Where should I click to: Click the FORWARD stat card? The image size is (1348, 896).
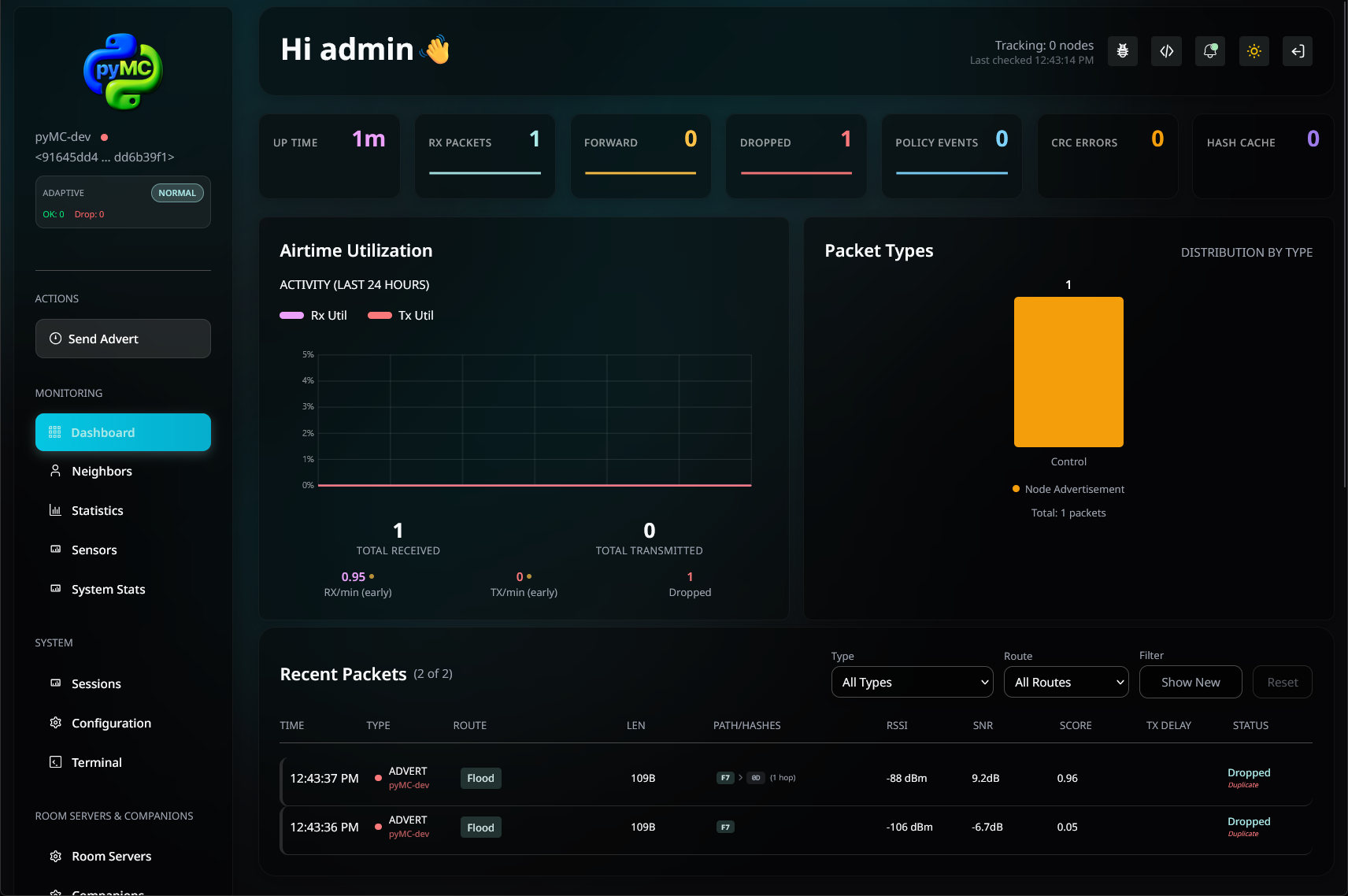[x=640, y=156]
